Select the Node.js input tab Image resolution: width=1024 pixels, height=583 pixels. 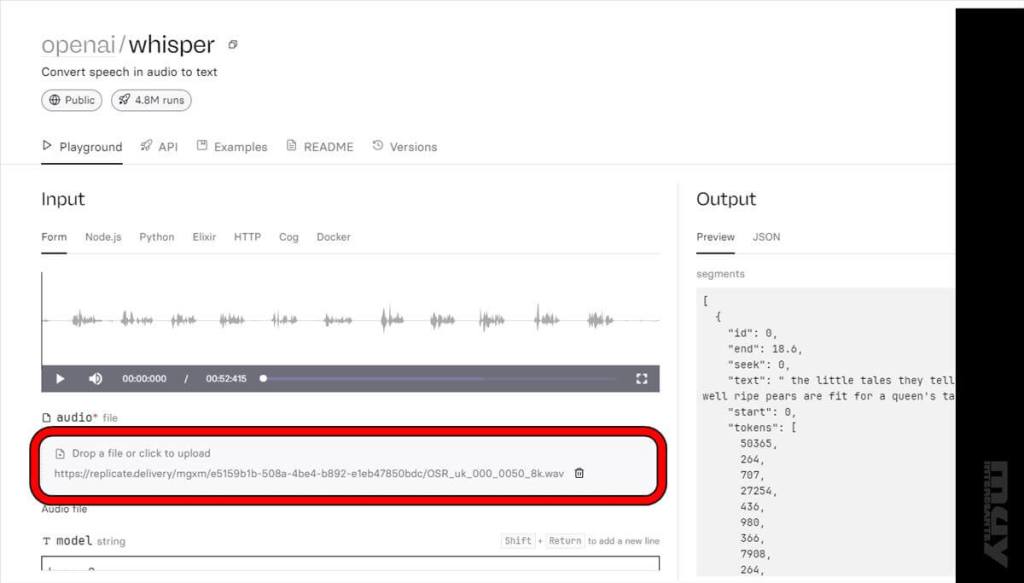pyautogui.click(x=103, y=237)
